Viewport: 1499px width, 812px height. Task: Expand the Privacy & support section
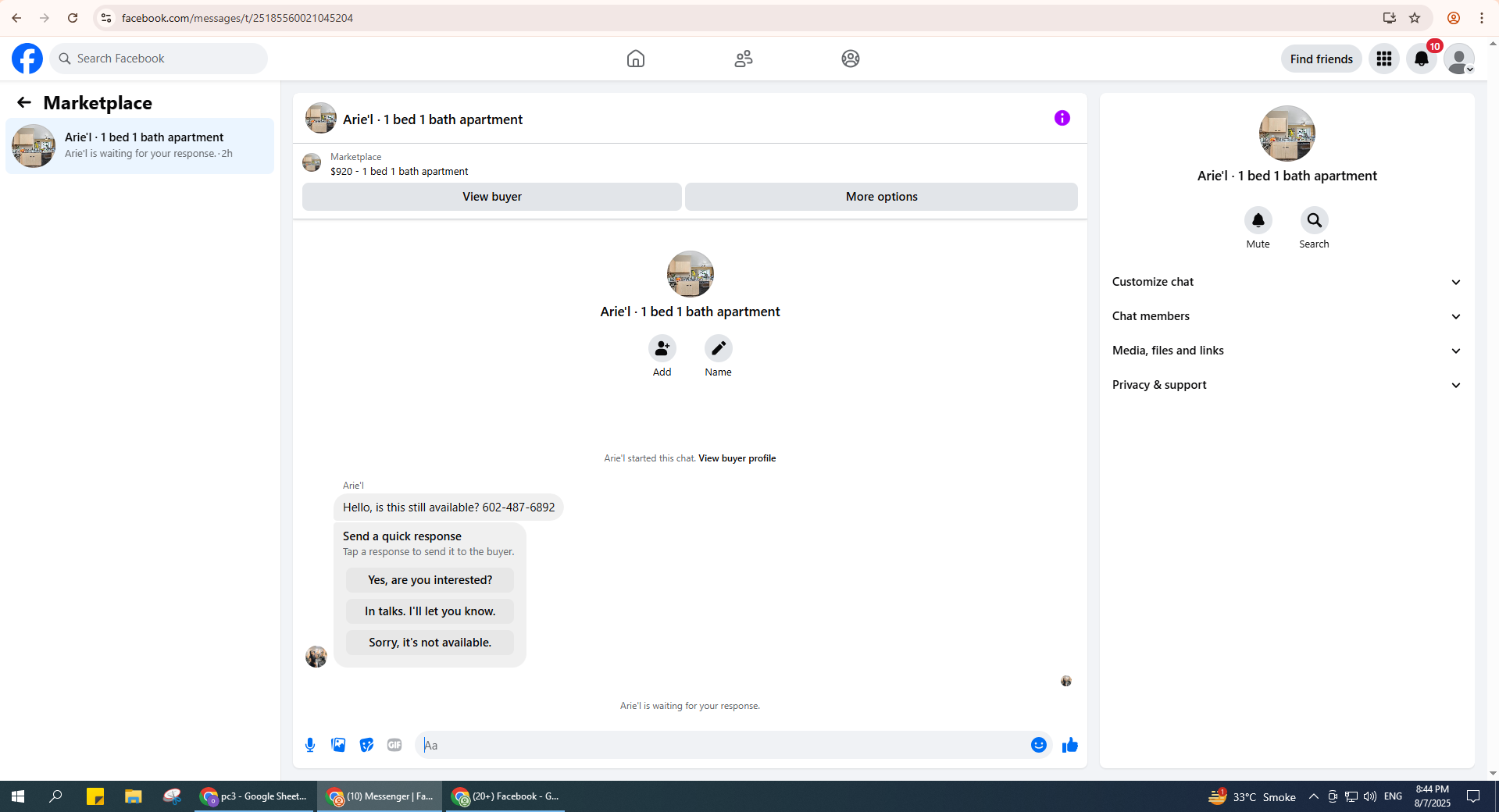pos(1287,385)
